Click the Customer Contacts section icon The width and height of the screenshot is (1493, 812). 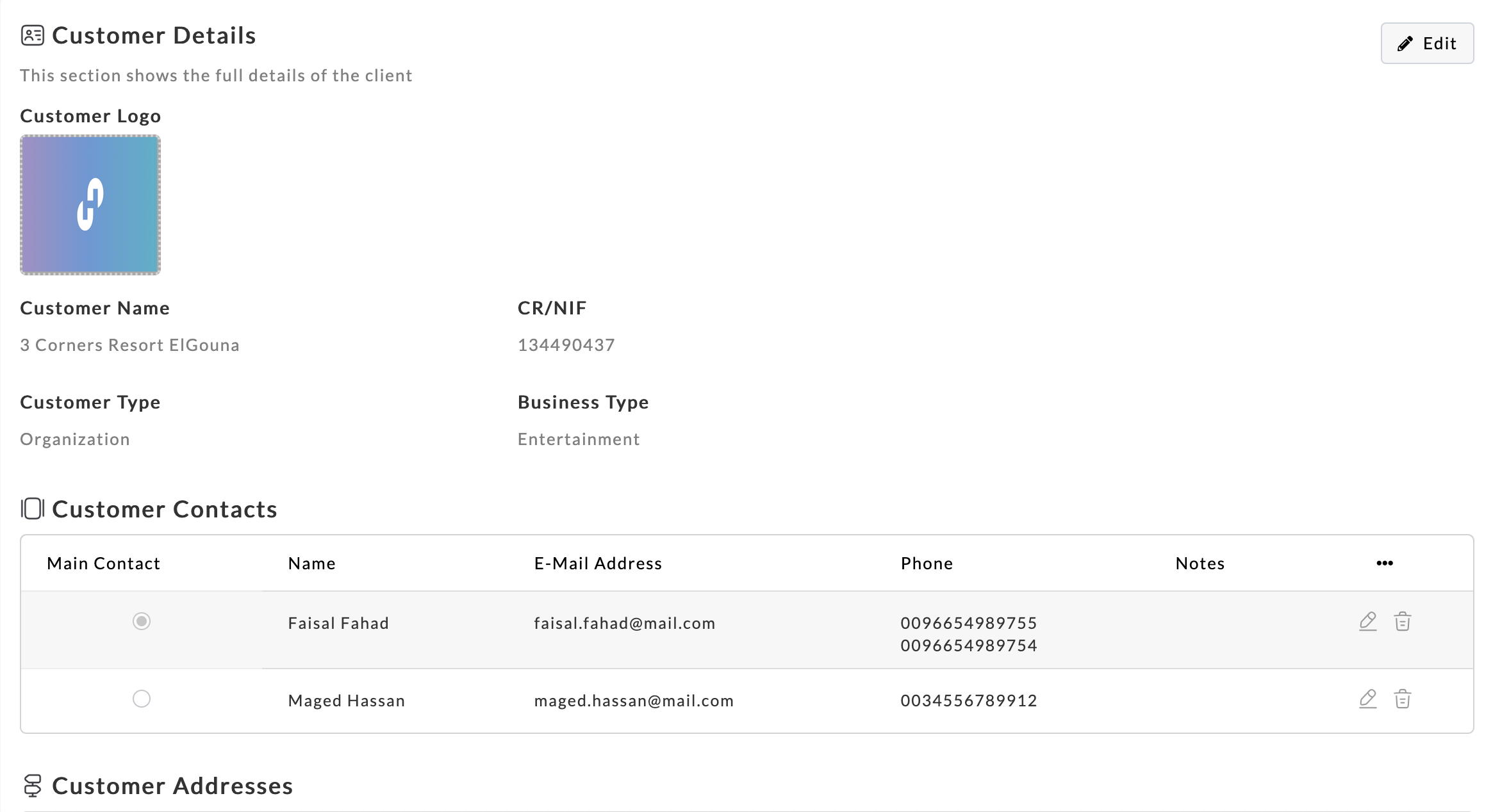tap(33, 509)
